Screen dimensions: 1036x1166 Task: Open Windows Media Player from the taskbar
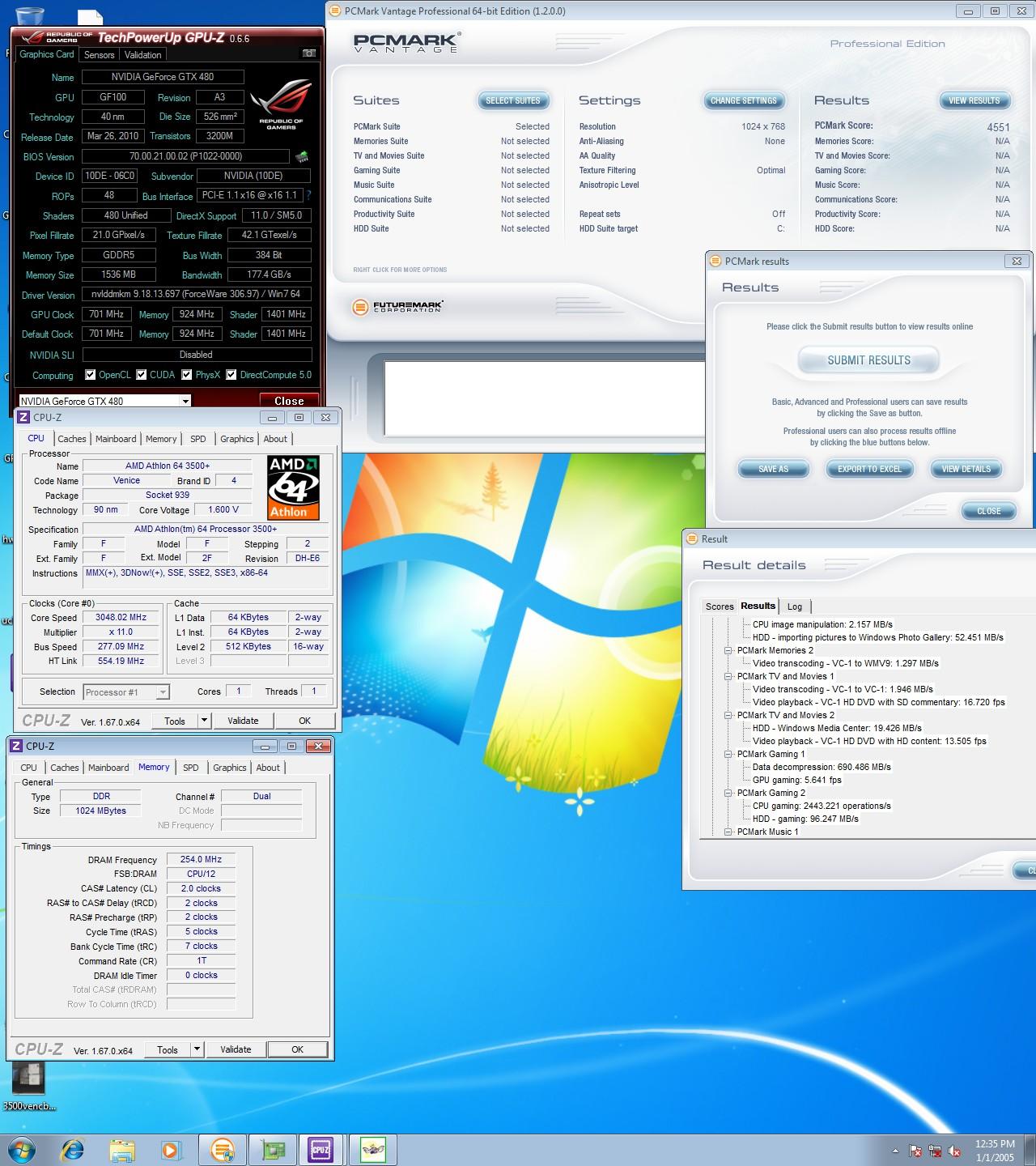coord(171,1149)
